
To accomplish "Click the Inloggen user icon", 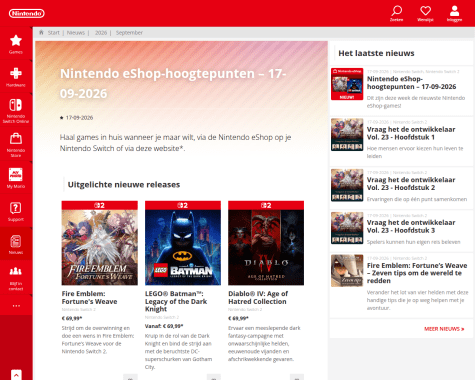I will point(454,13).
